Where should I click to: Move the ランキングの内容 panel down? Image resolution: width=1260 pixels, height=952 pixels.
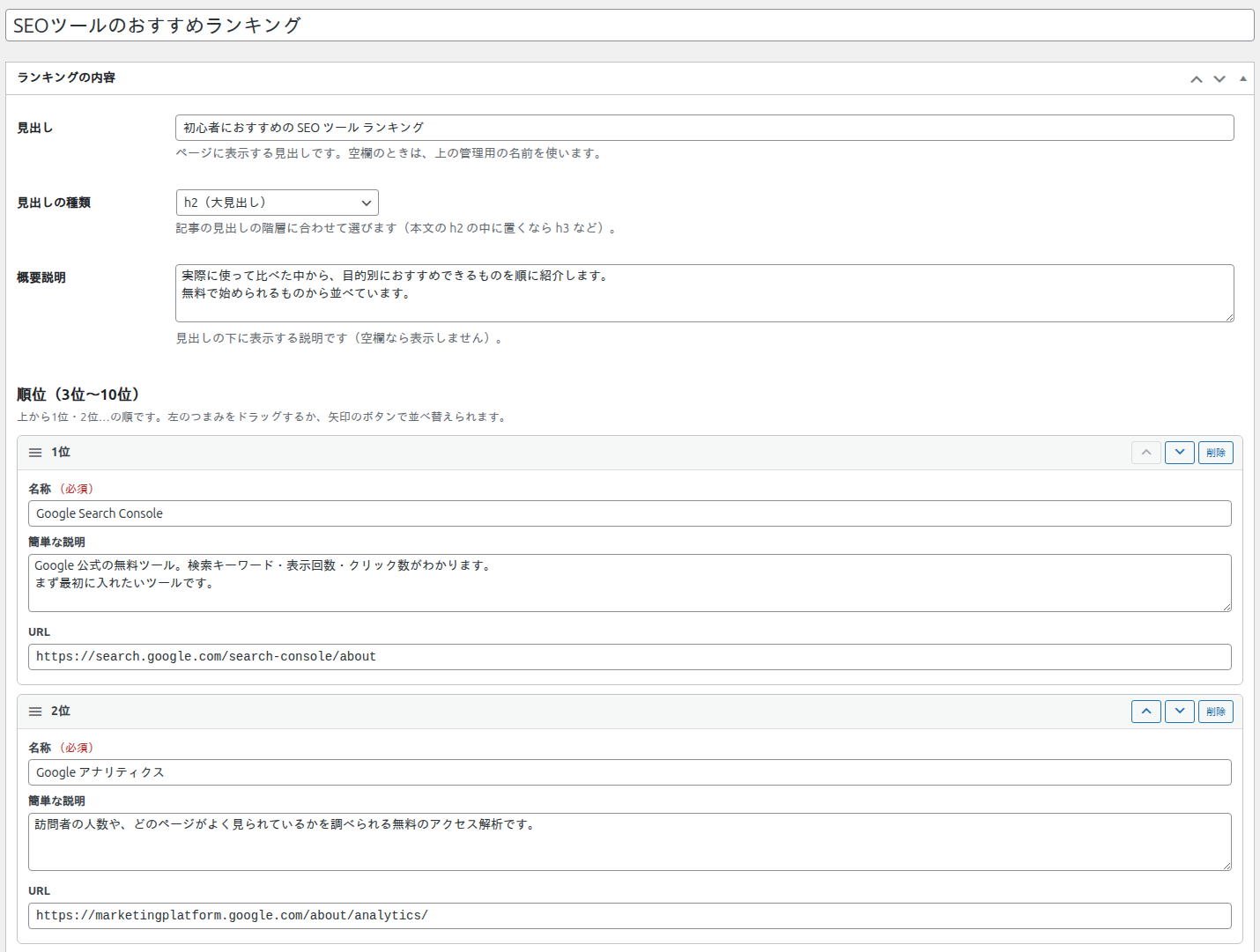click(x=1219, y=79)
